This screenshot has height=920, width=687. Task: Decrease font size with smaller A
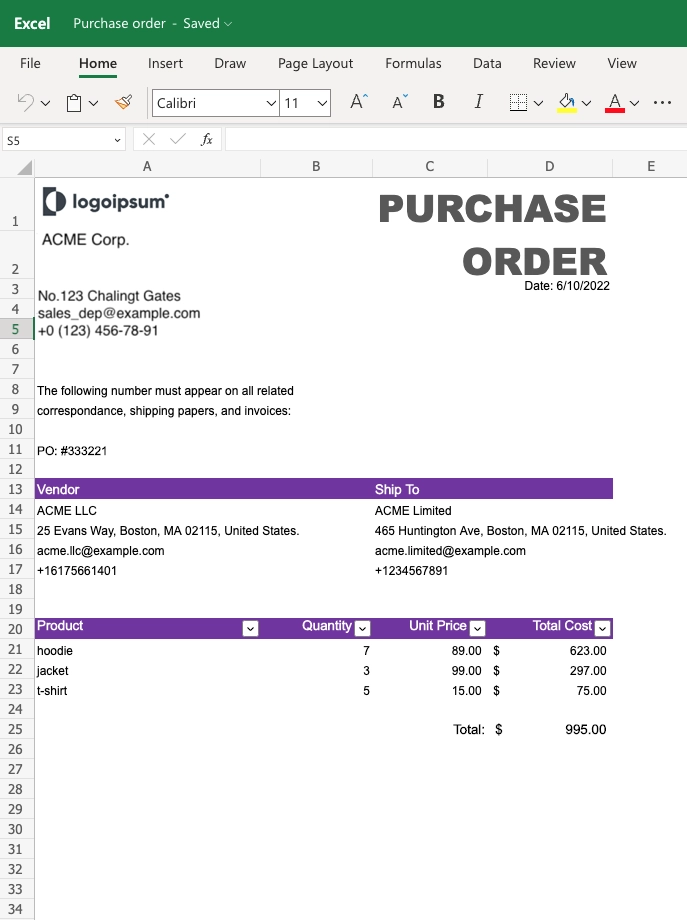point(399,102)
